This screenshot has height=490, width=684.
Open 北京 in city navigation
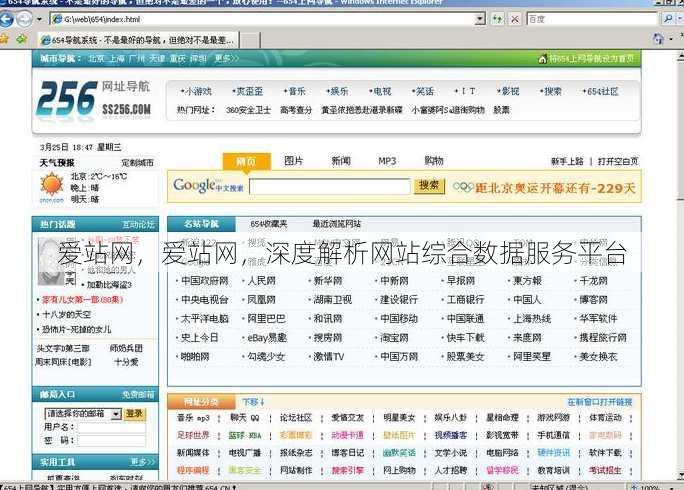96,58
